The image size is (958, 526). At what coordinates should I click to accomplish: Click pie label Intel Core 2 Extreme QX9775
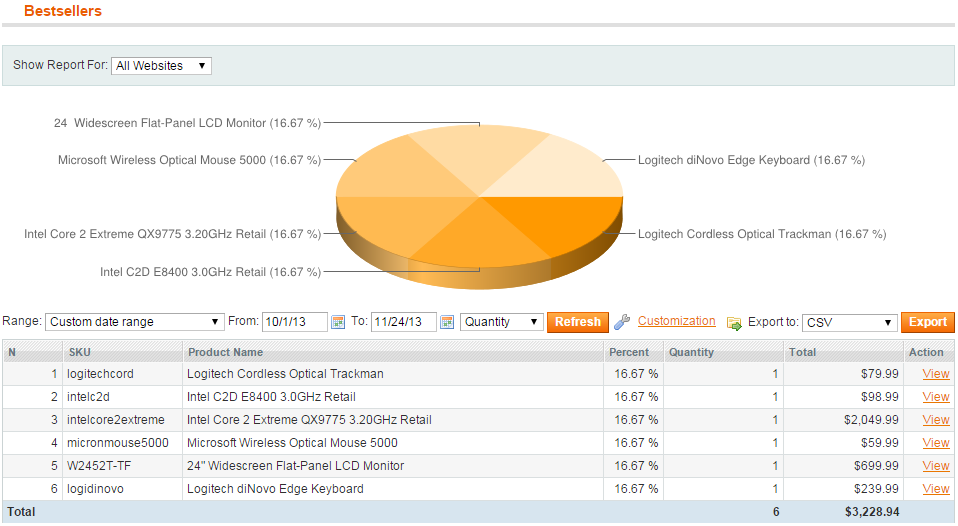pos(172,234)
